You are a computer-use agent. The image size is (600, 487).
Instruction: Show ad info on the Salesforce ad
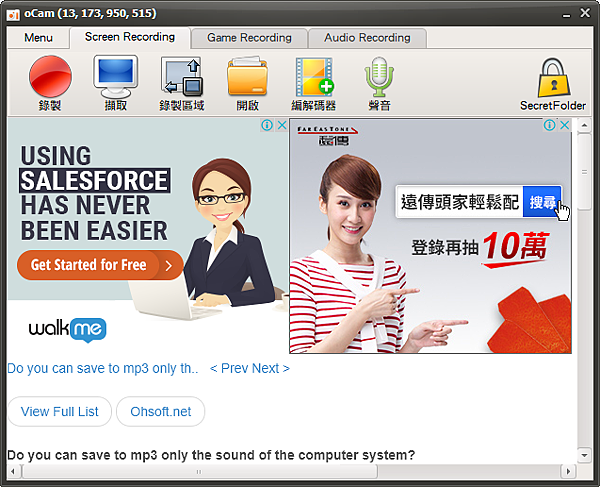pos(267,125)
